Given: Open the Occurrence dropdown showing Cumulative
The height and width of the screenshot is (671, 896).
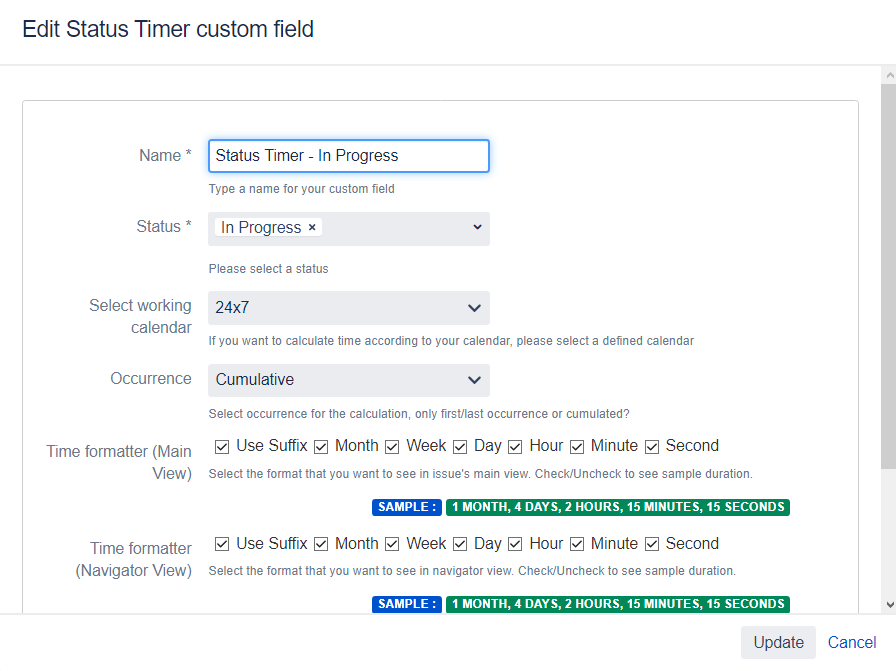Looking at the screenshot, I should tap(348, 380).
